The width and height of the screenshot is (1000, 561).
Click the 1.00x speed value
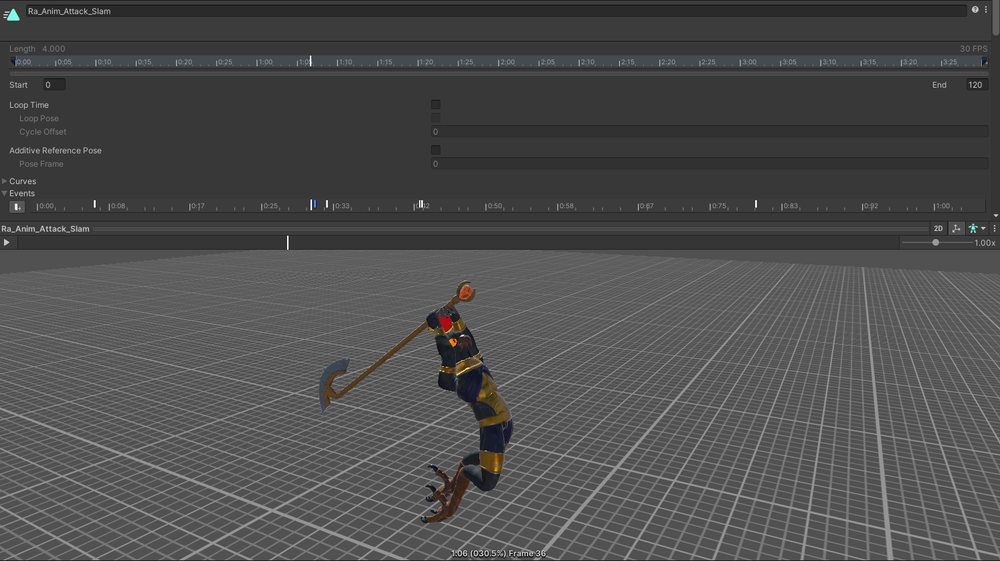click(x=985, y=242)
